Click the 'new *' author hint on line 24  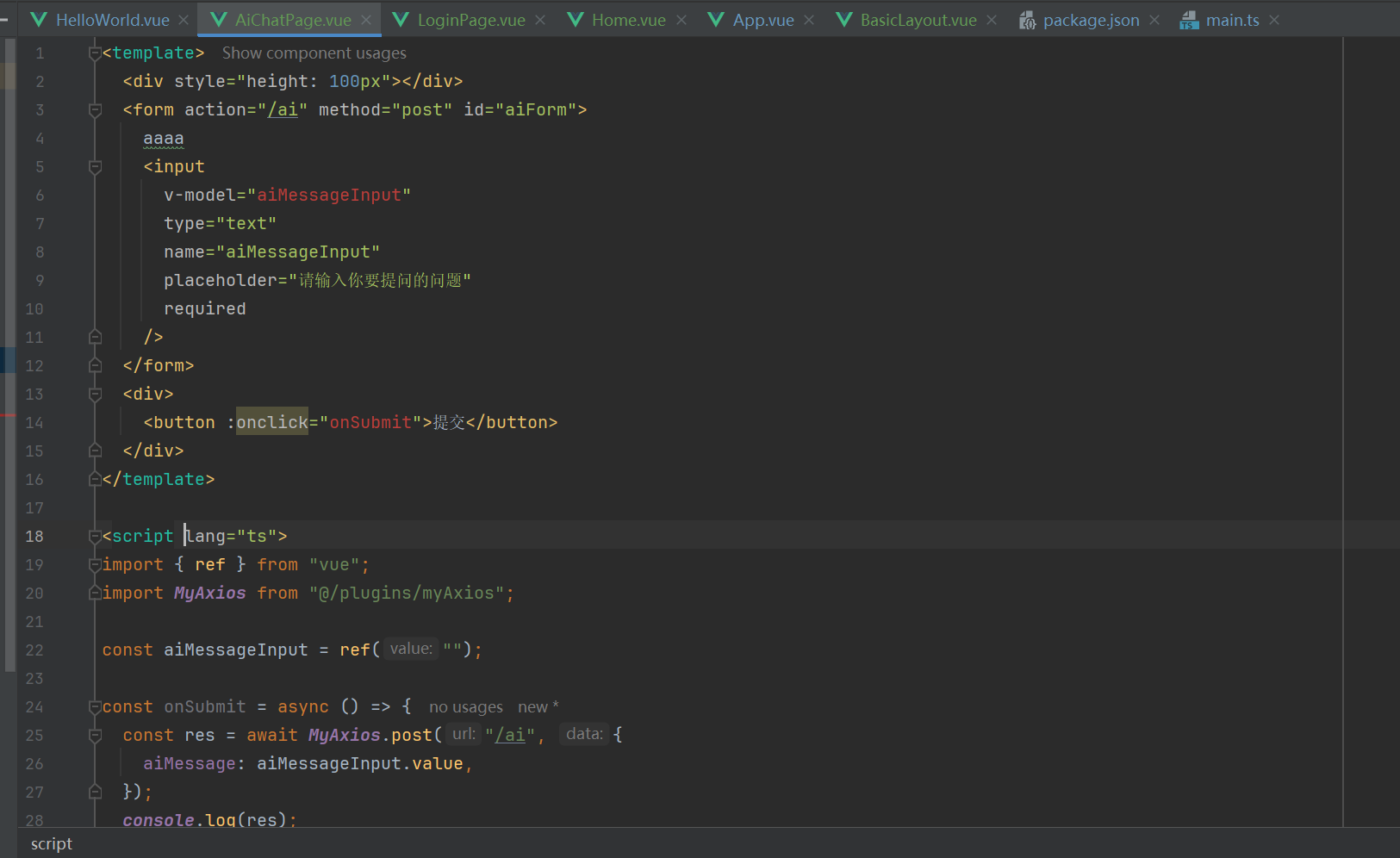(x=538, y=707)
